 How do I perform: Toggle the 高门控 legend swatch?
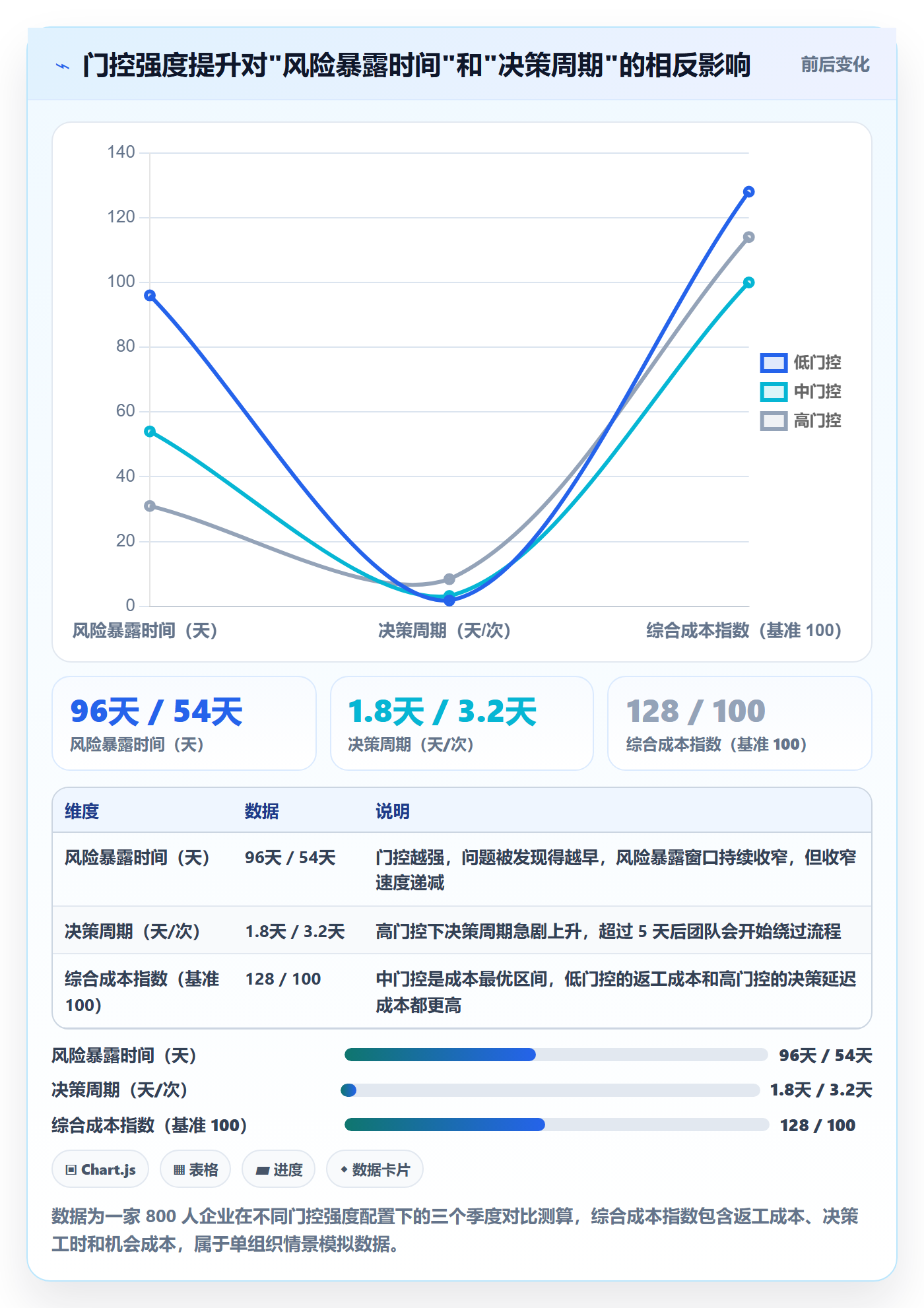[774, 421]
